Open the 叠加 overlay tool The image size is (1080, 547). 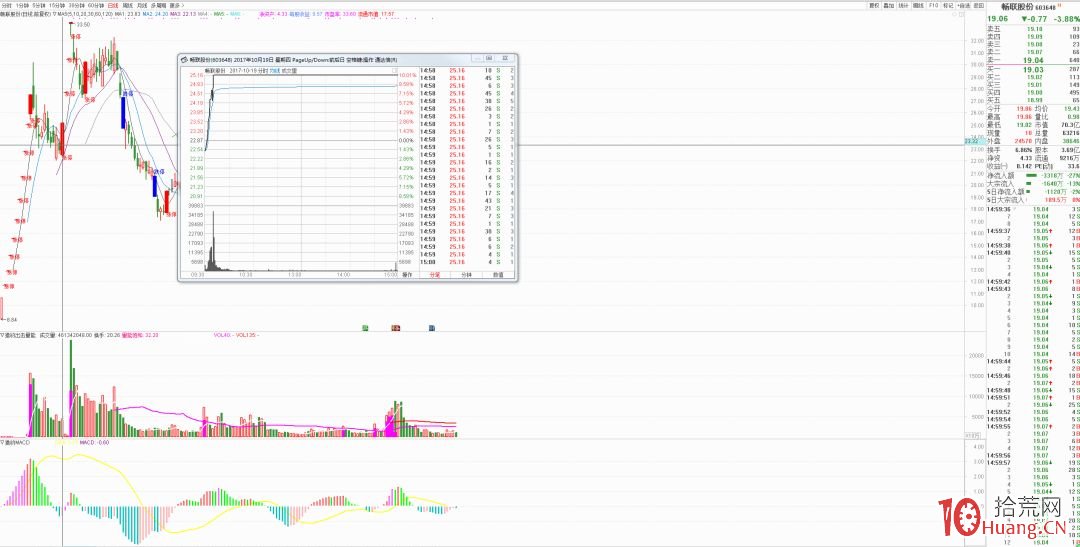coord(889,5)
